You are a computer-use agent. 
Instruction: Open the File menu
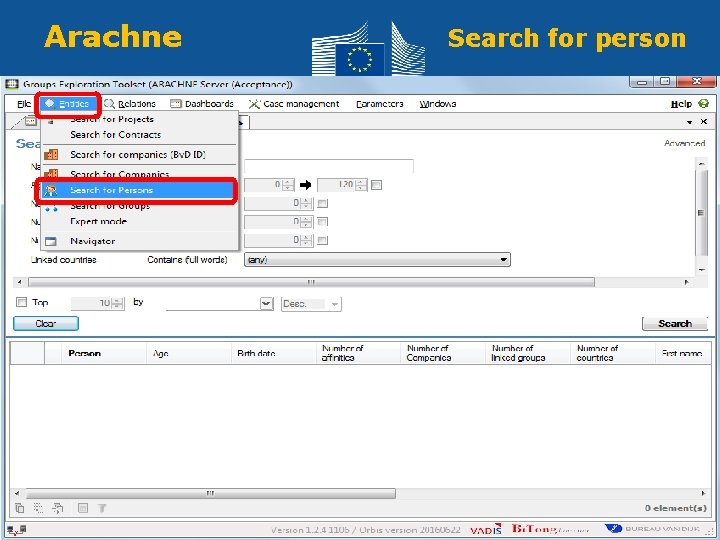click(24, 104)
